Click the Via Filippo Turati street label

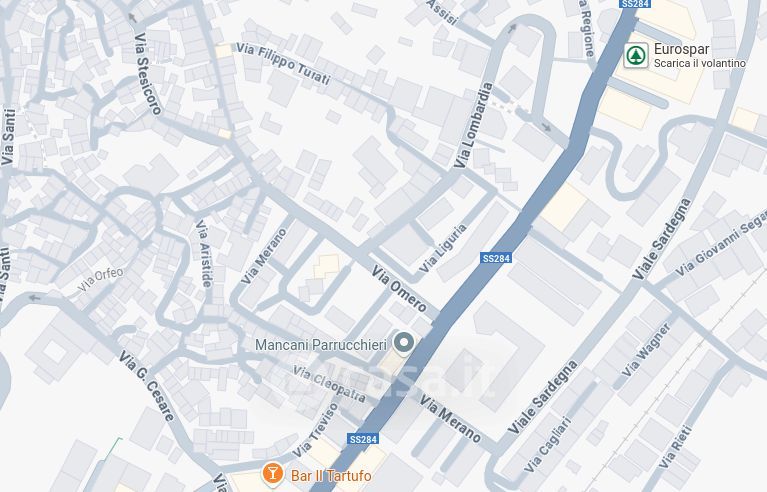click(x=284, y=64)
